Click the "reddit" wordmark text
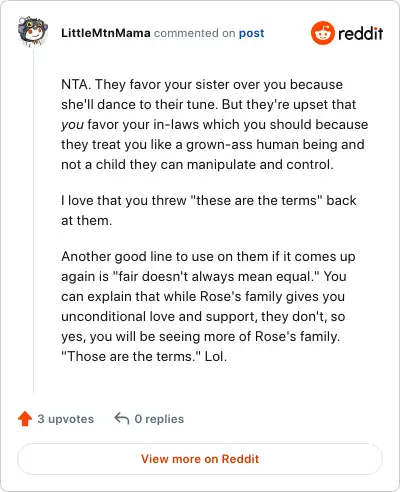The width and height of the screenshot is (400, 492). coord(360,33)
